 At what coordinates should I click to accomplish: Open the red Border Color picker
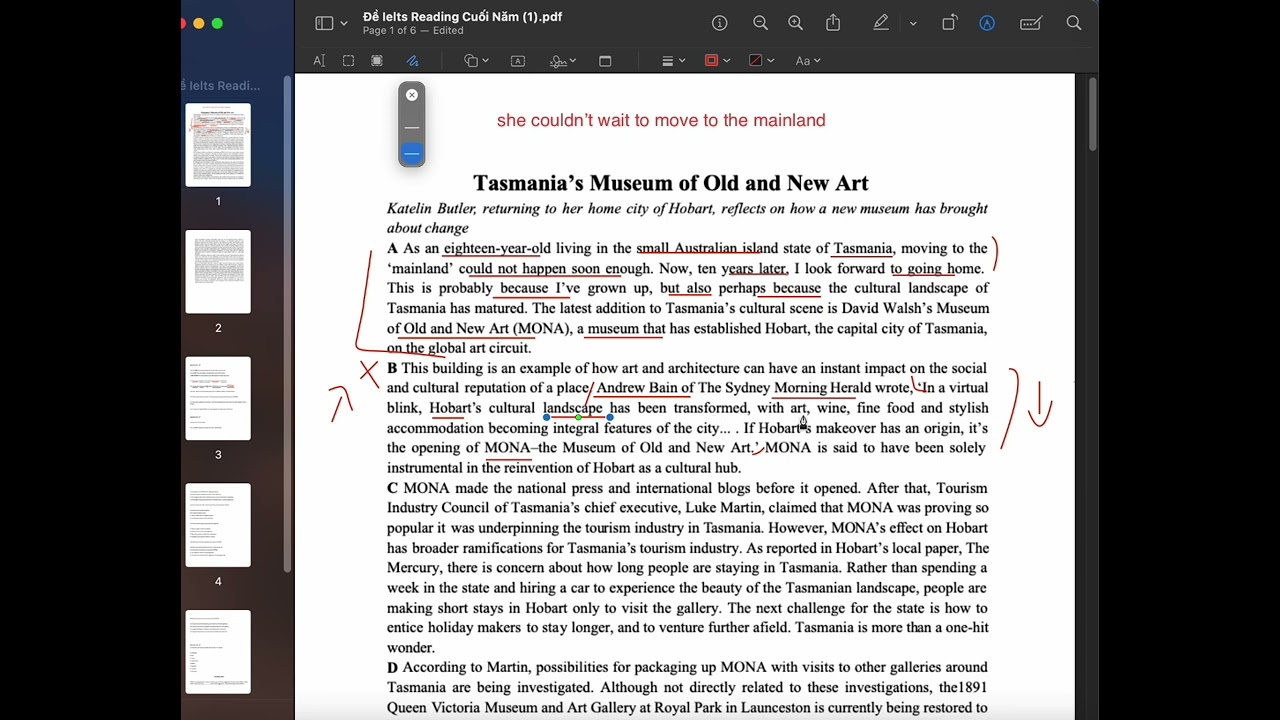[717, 61]
